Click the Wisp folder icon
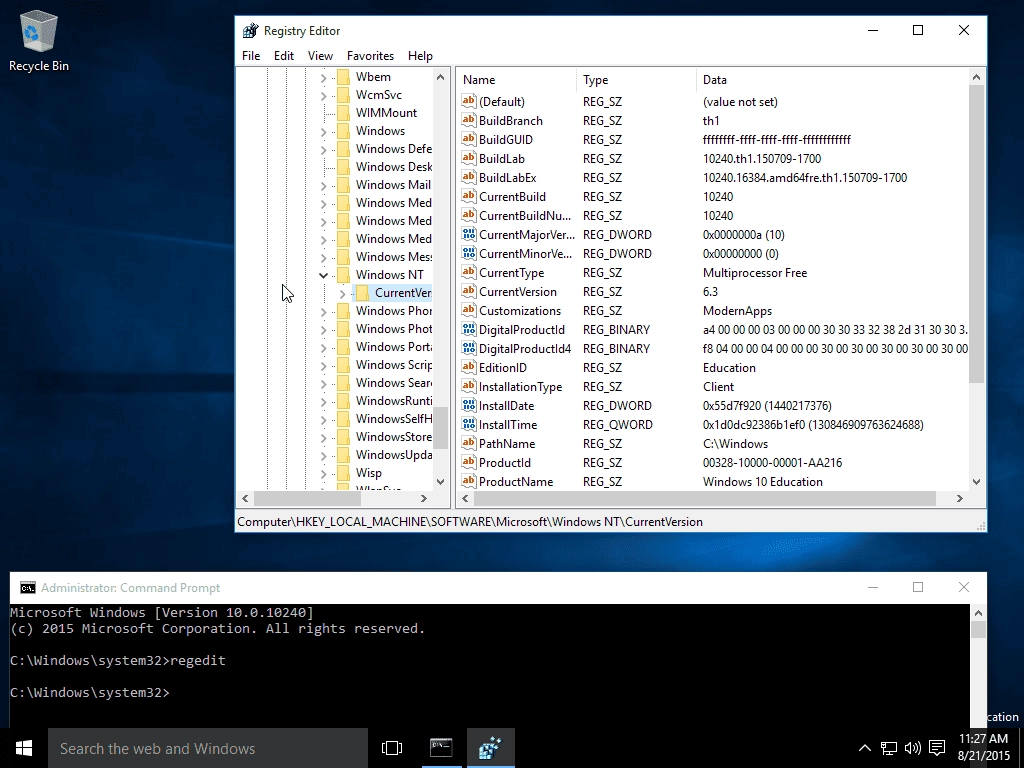The width and height of the screenshot is (1024, 768). point(344,473)
